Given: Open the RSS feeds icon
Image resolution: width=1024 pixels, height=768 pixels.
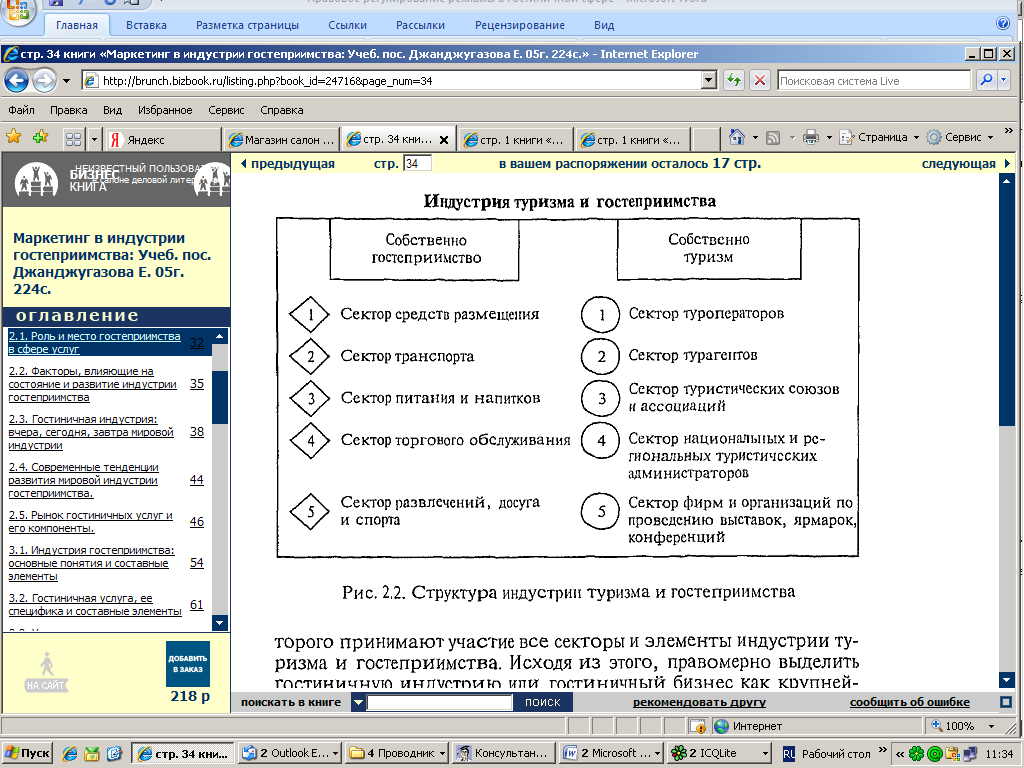Looking at the screenshot, I should pyautogui.click(x=773, y=138).
